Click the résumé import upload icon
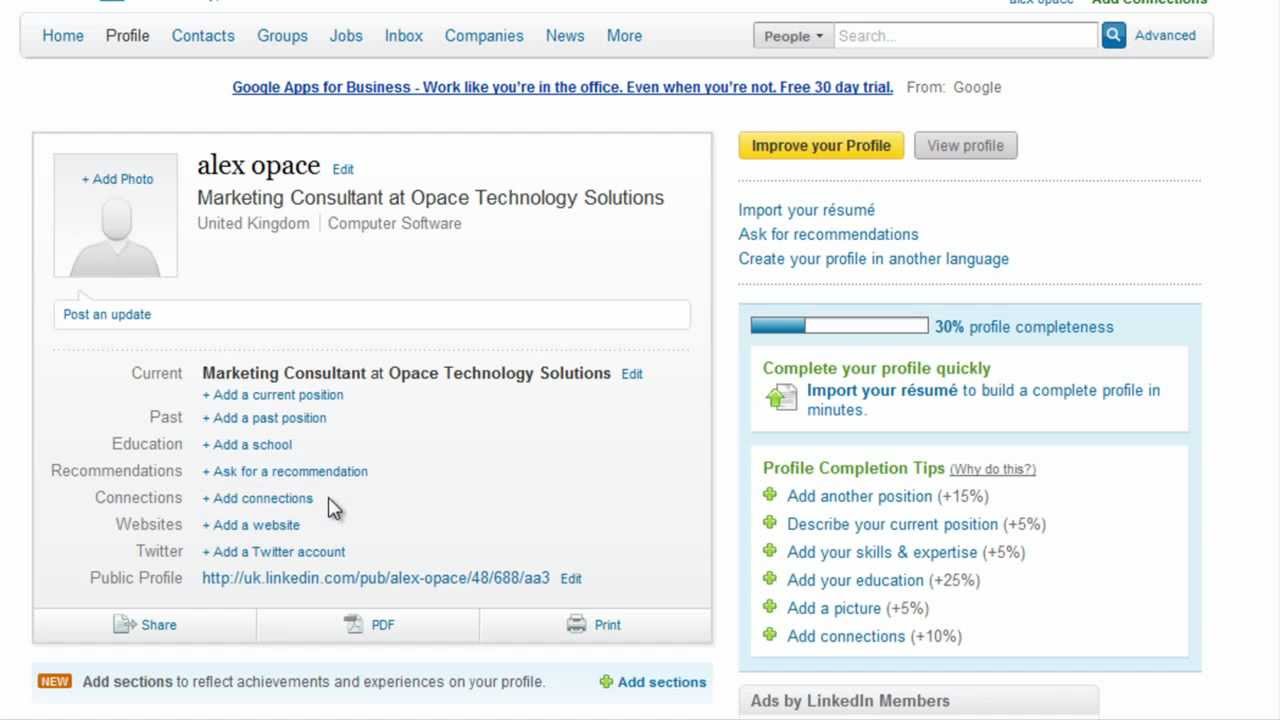Screen dimensions: 1280x720 [781, 398]
